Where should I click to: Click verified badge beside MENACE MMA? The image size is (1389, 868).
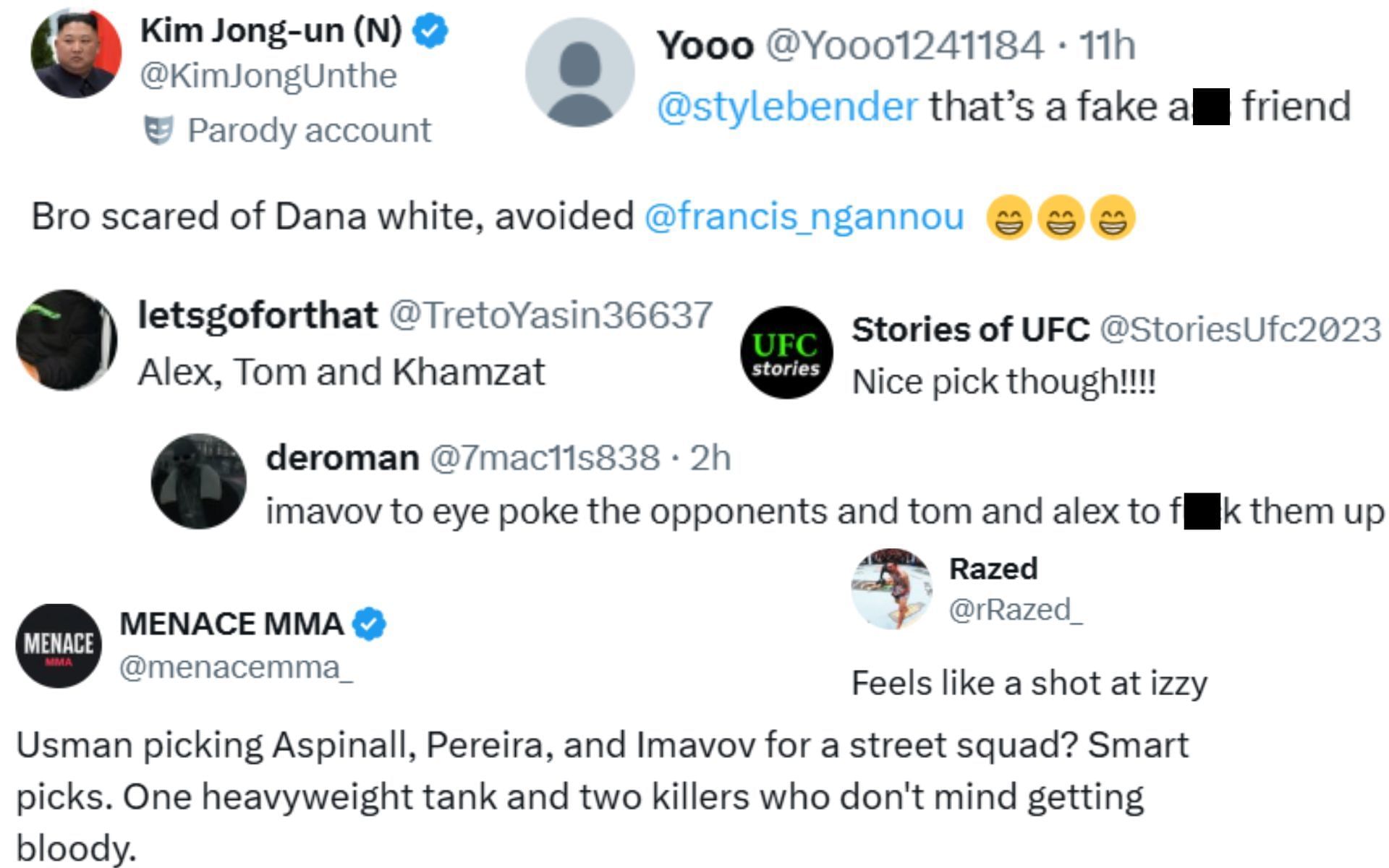(370, 624)
